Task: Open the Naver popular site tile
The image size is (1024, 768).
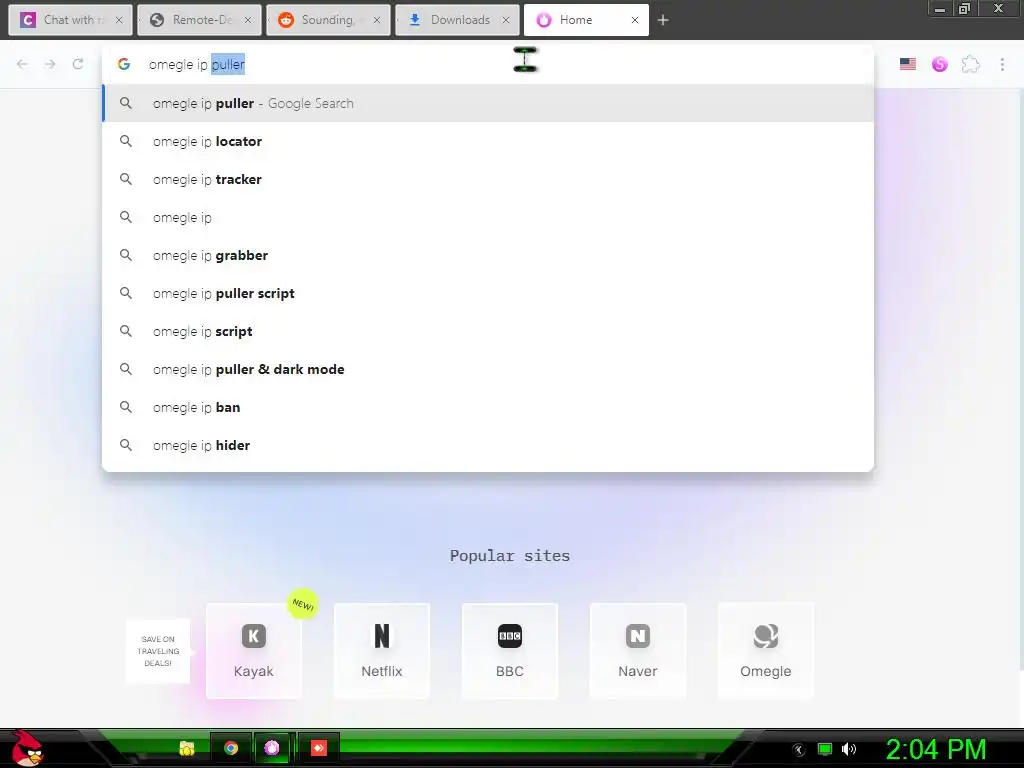Action: coord(637,650)
